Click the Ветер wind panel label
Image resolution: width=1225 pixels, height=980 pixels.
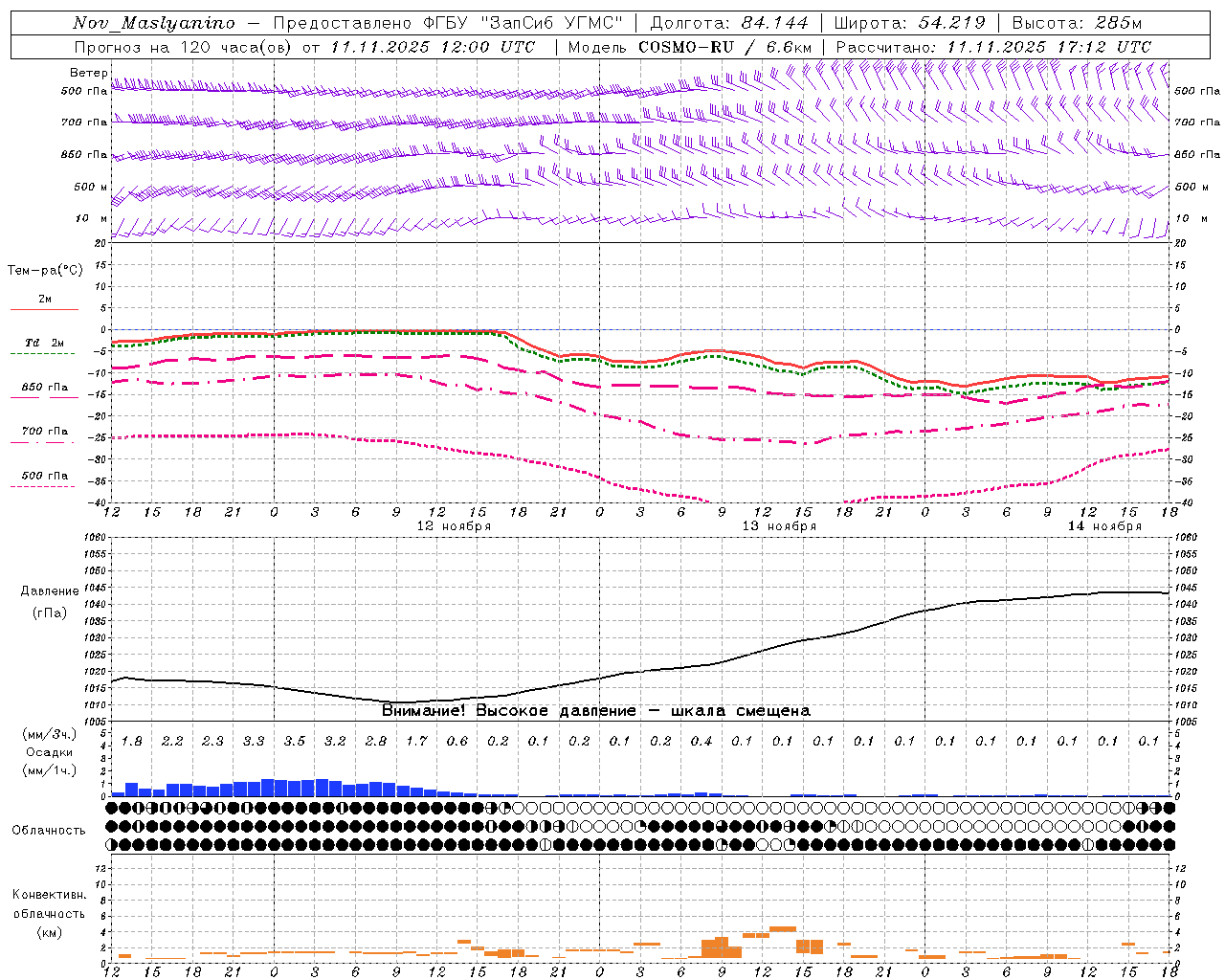click(x=88, y=73)
